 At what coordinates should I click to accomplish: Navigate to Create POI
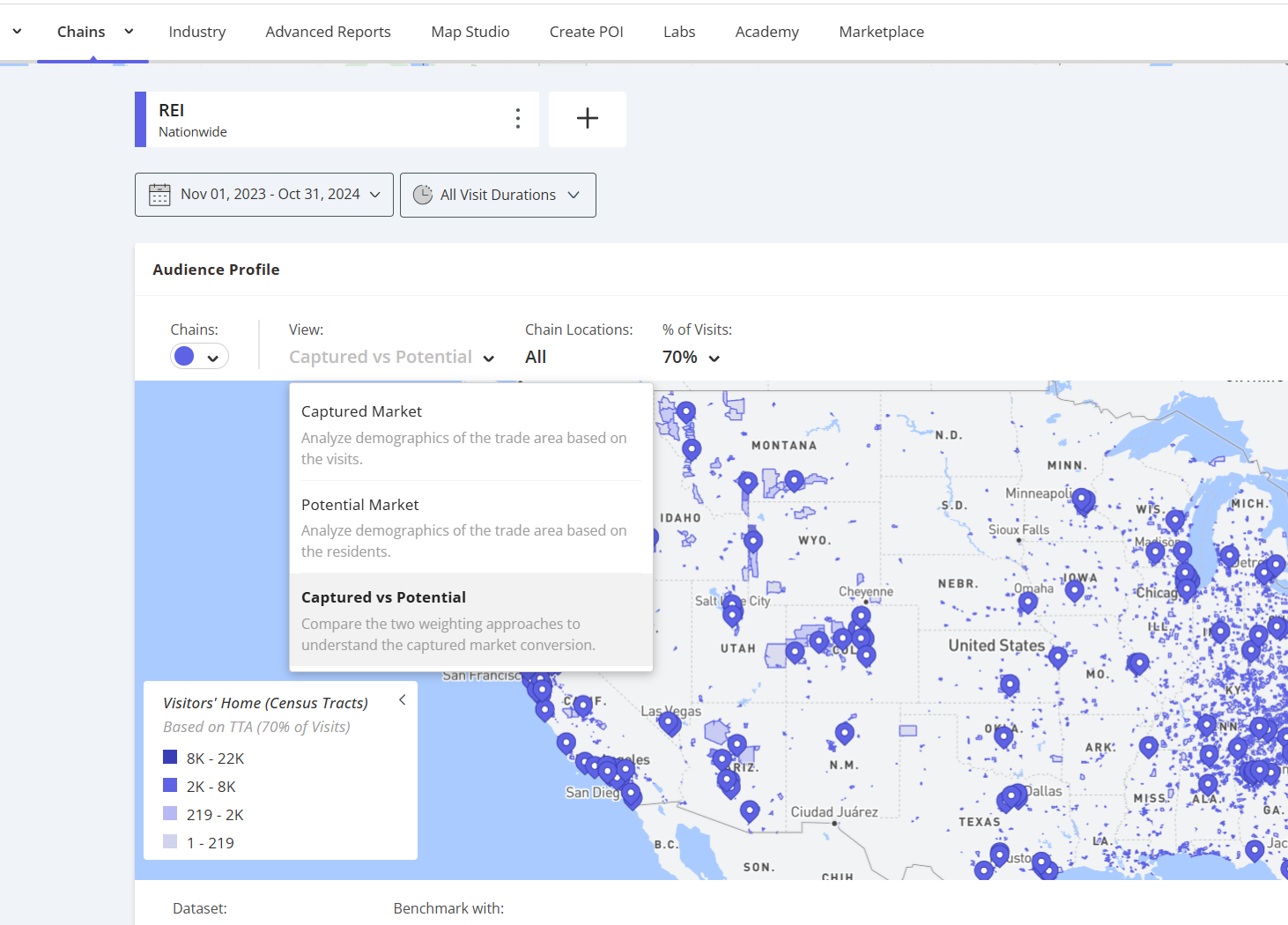(x=586, y=32)
